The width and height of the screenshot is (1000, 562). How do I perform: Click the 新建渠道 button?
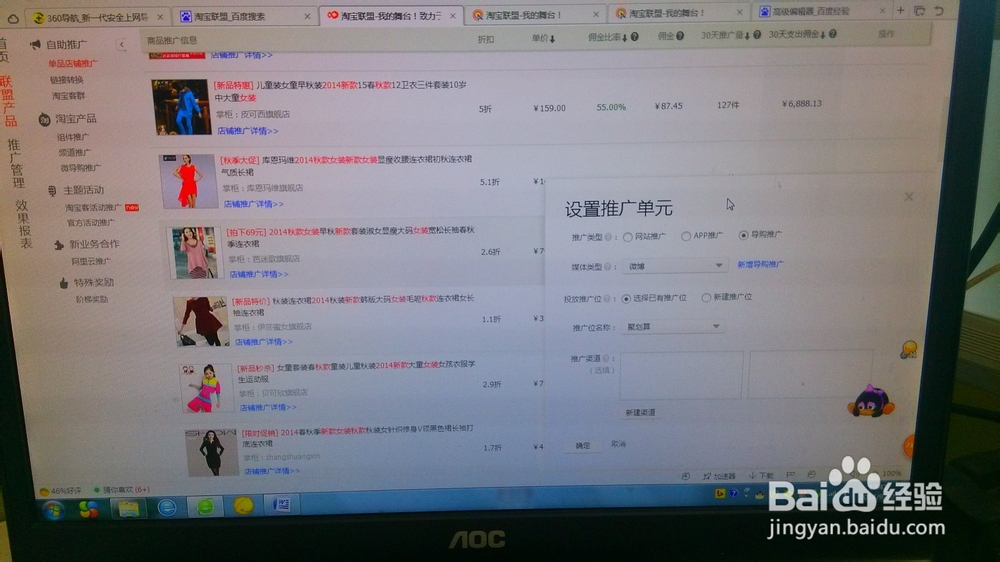pyautogui.click(x=640, y=413)
